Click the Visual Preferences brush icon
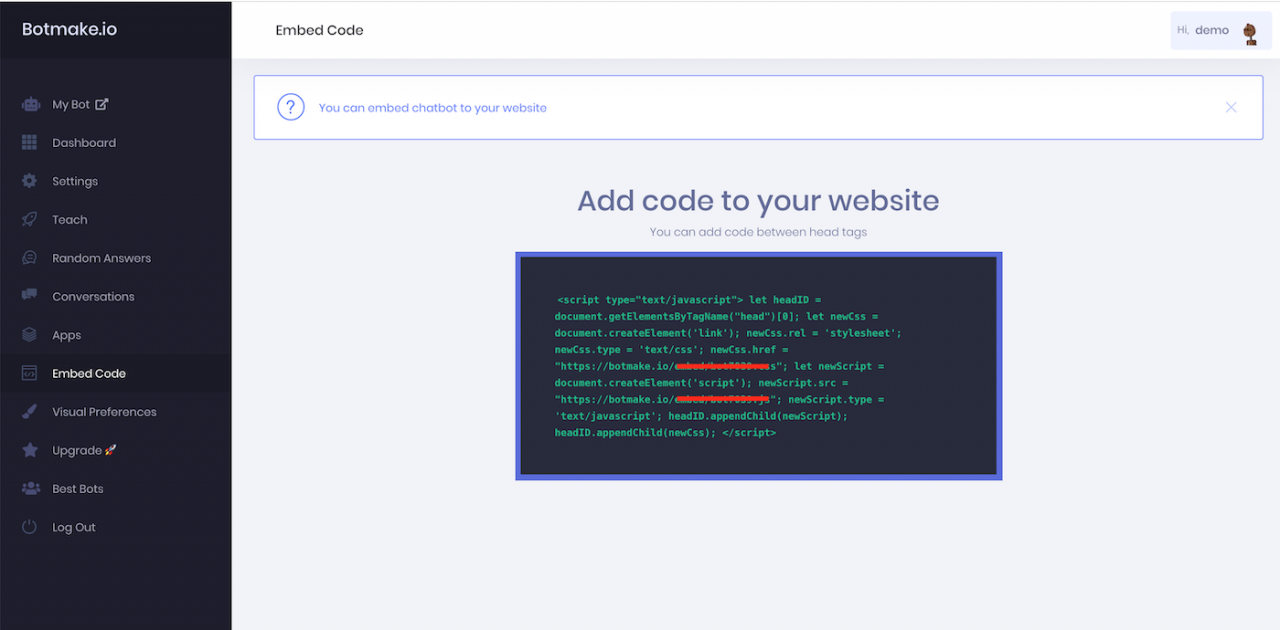This screenshot has height=630, width=1280. (30, 412)
